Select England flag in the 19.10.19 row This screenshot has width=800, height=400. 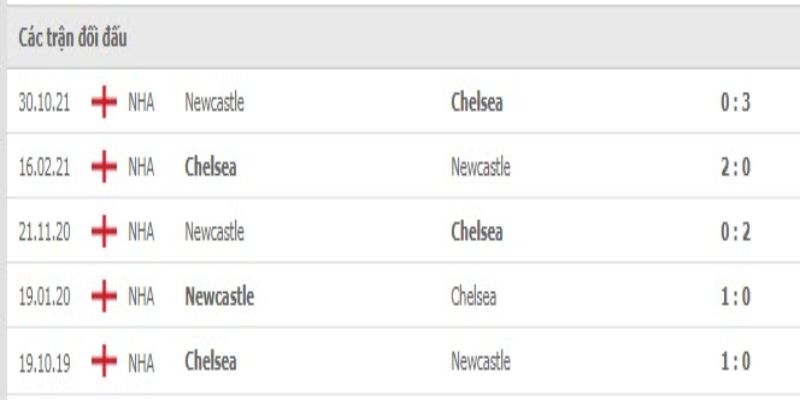point(104,361)
